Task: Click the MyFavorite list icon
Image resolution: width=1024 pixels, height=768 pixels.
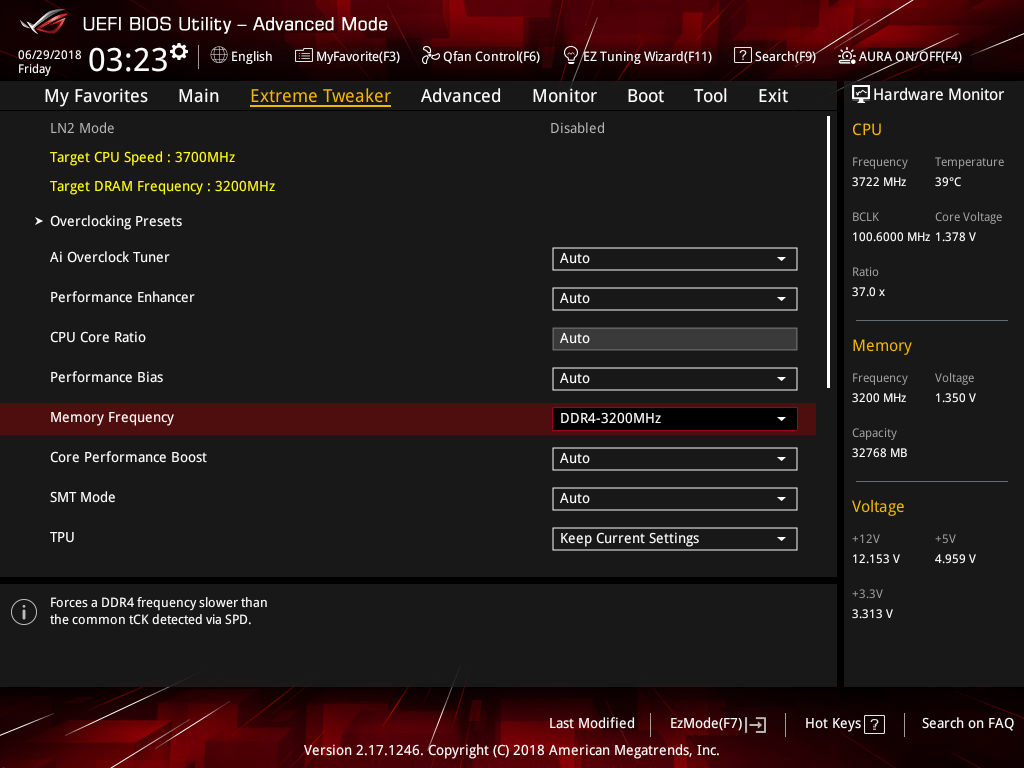Action: (304, 56)
